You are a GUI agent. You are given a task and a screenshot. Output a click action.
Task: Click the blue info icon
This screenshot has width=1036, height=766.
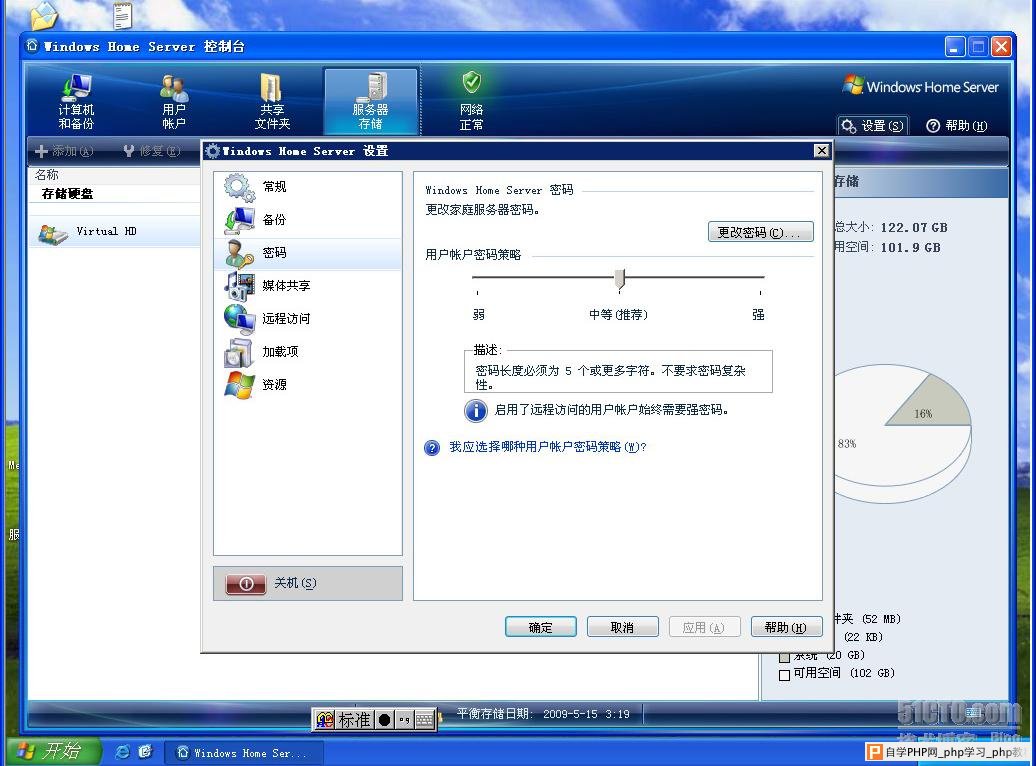tap(476, 410)
